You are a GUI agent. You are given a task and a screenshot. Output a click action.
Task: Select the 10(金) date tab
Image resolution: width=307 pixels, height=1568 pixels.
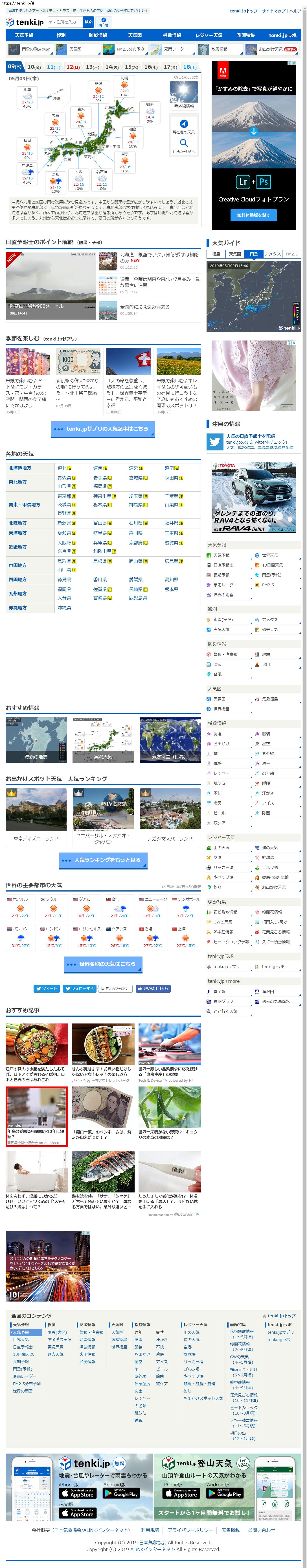tap(34, 67)
